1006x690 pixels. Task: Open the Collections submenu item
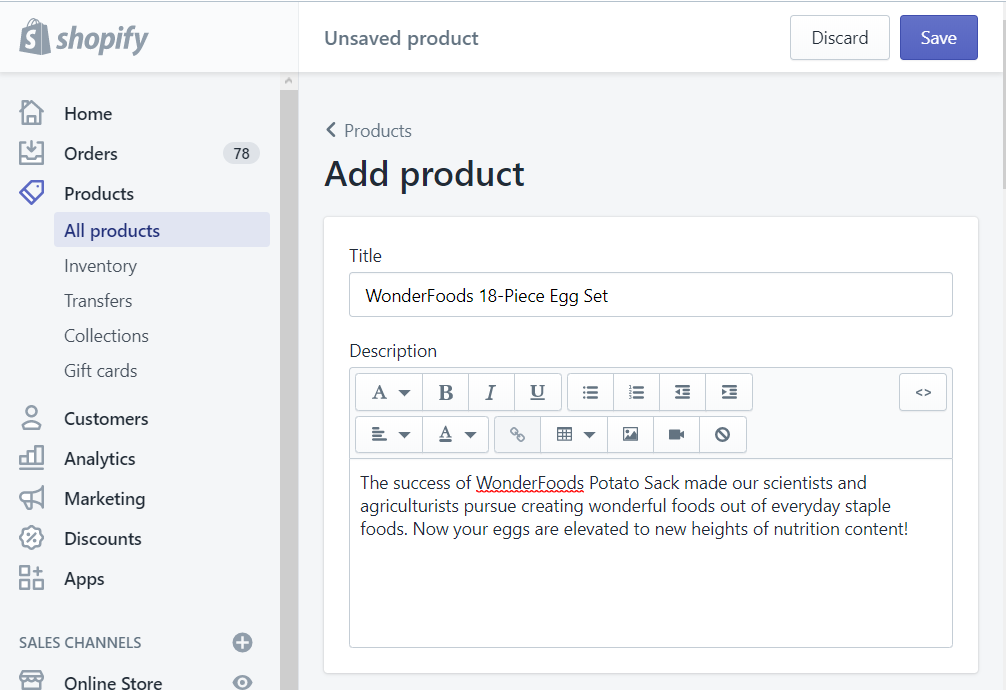pos(107,336)
